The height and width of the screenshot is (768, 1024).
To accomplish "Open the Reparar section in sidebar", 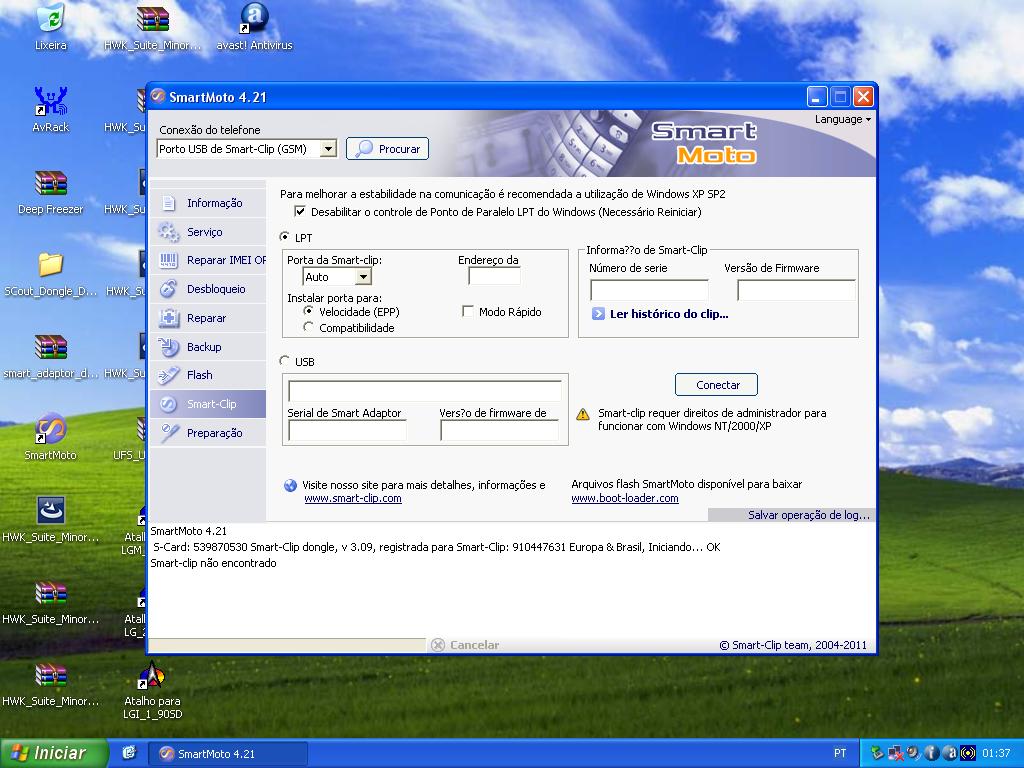I will click(x=208, y=318).
